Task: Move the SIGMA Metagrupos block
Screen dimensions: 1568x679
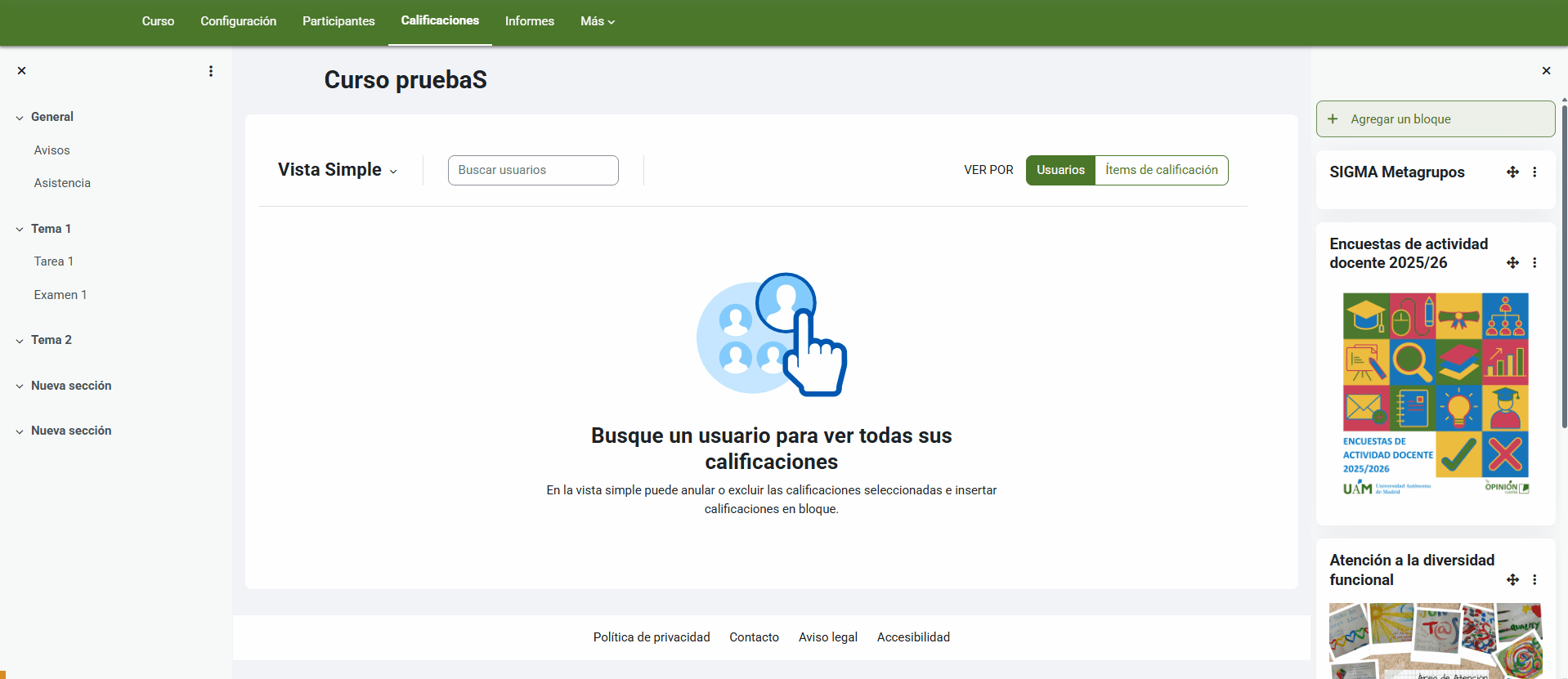Action: click(x=1512, y=172)
